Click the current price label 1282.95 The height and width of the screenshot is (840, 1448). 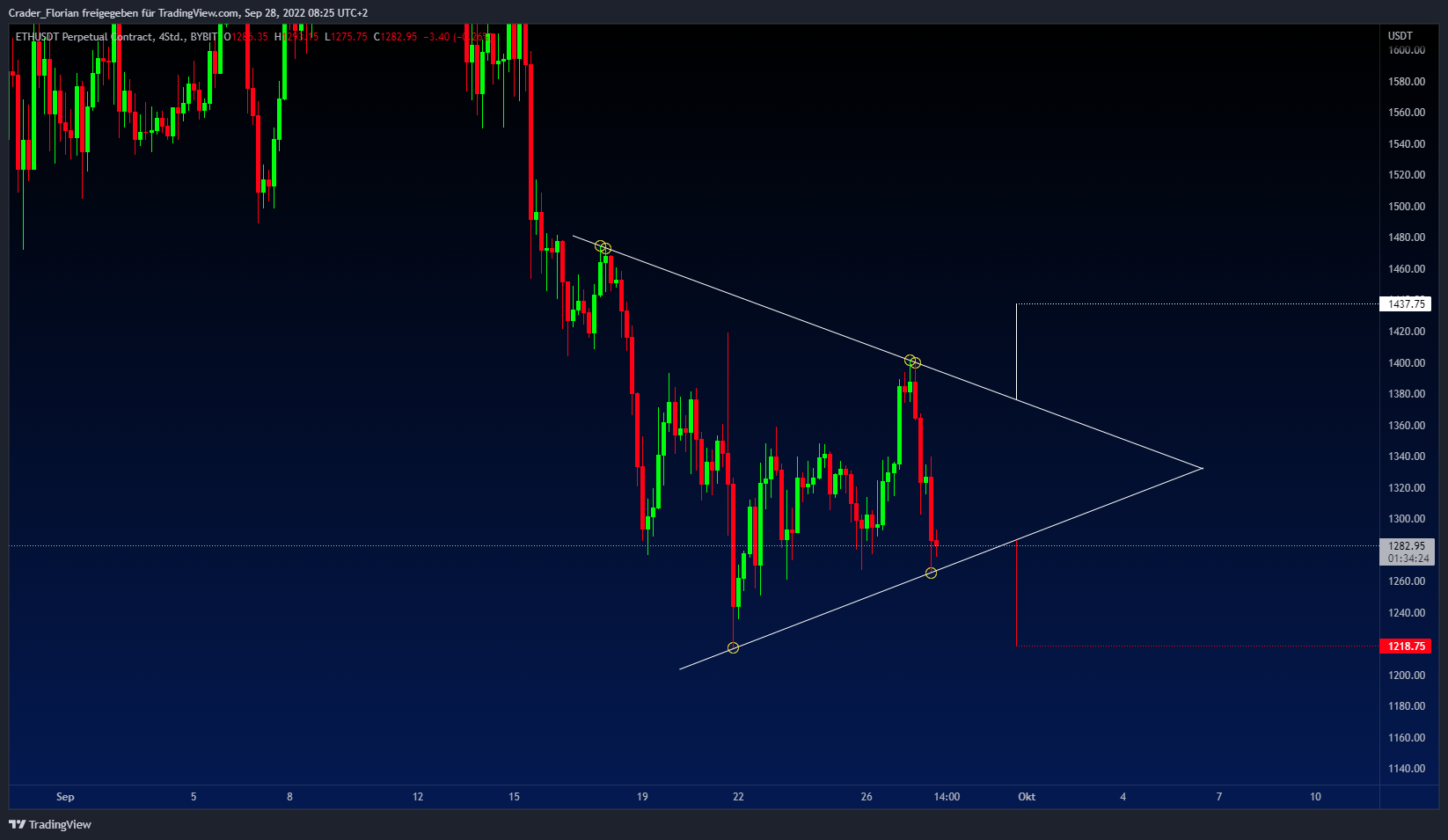coord(1407,546)
